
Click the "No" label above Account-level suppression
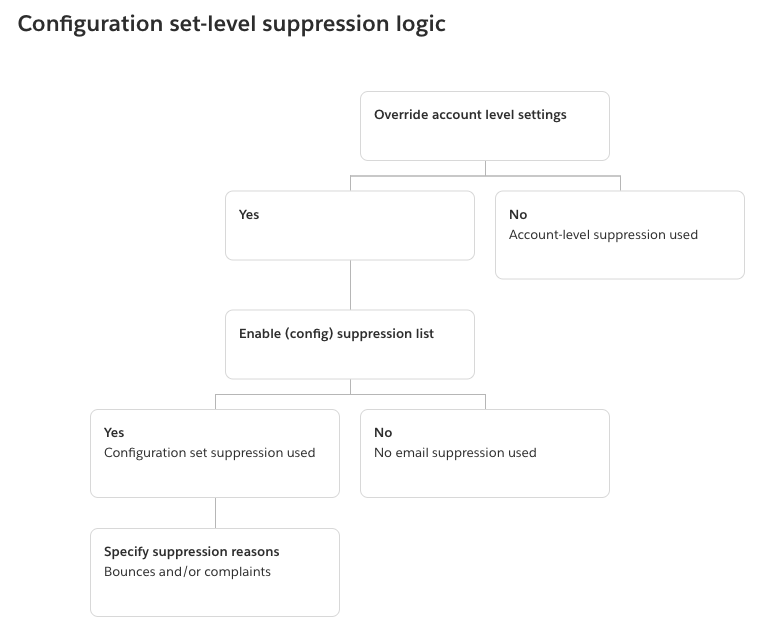pos(518,215)
